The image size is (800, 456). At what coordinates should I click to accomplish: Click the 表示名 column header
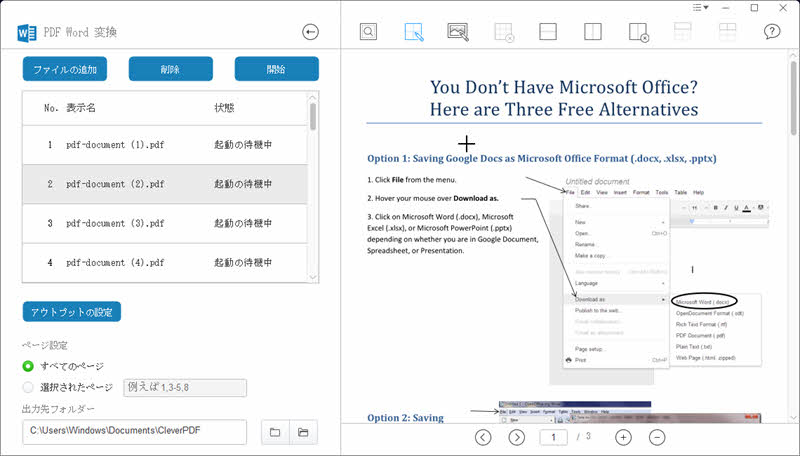(81, 108)
